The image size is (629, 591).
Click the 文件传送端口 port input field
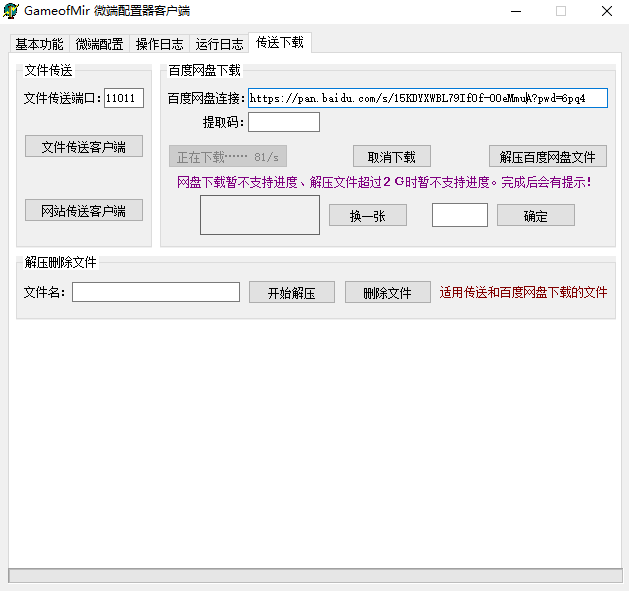[x=124, y=98]
